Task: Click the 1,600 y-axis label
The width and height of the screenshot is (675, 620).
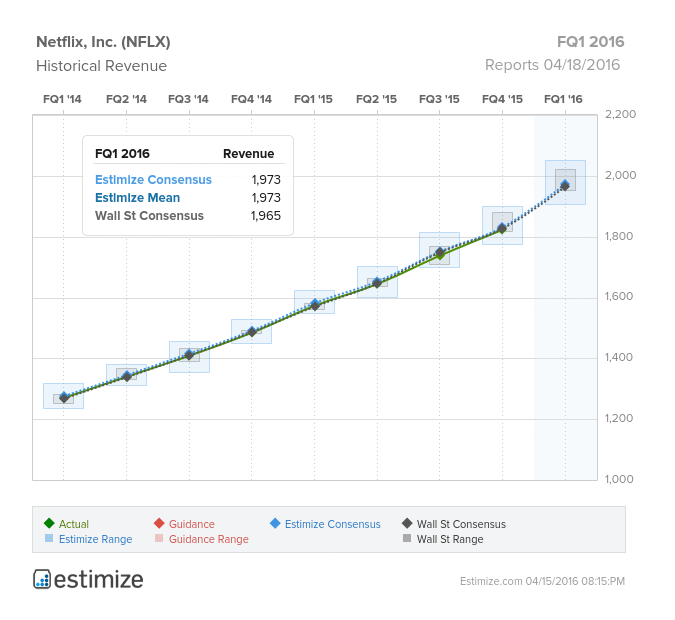Action: [619, 296]
